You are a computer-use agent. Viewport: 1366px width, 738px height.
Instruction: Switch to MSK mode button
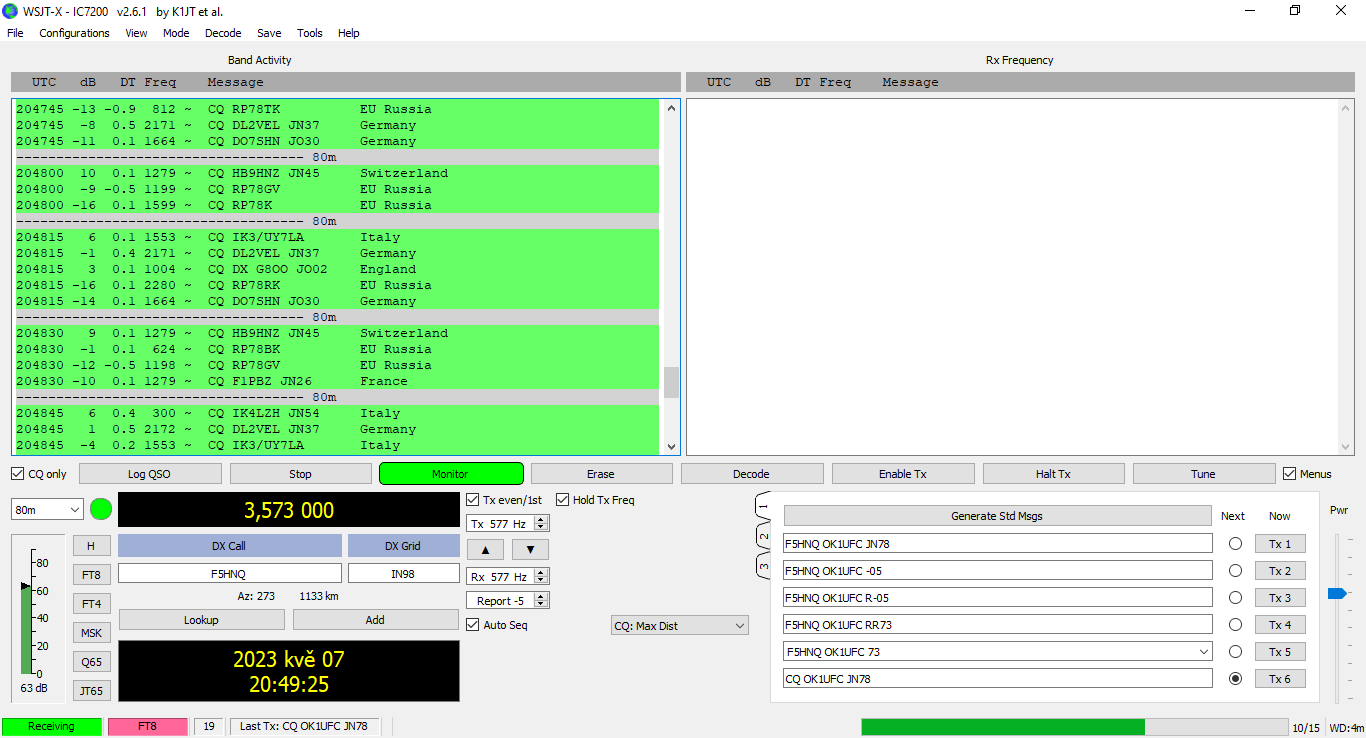point(91,633)
